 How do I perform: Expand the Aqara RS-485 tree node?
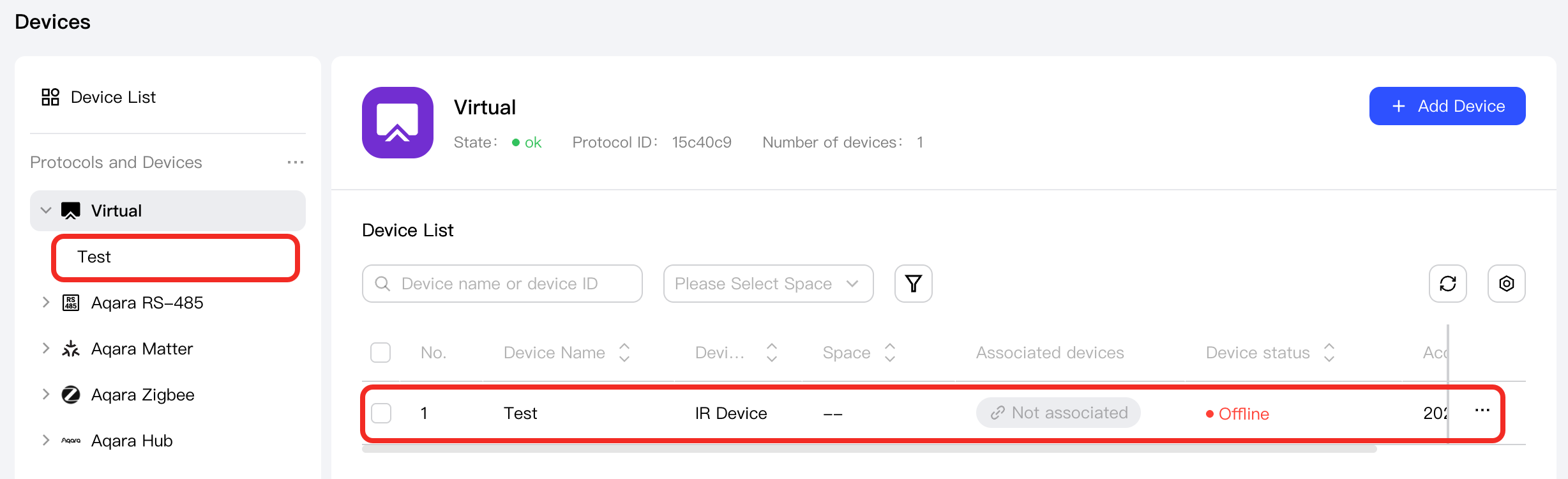(46, 303)
